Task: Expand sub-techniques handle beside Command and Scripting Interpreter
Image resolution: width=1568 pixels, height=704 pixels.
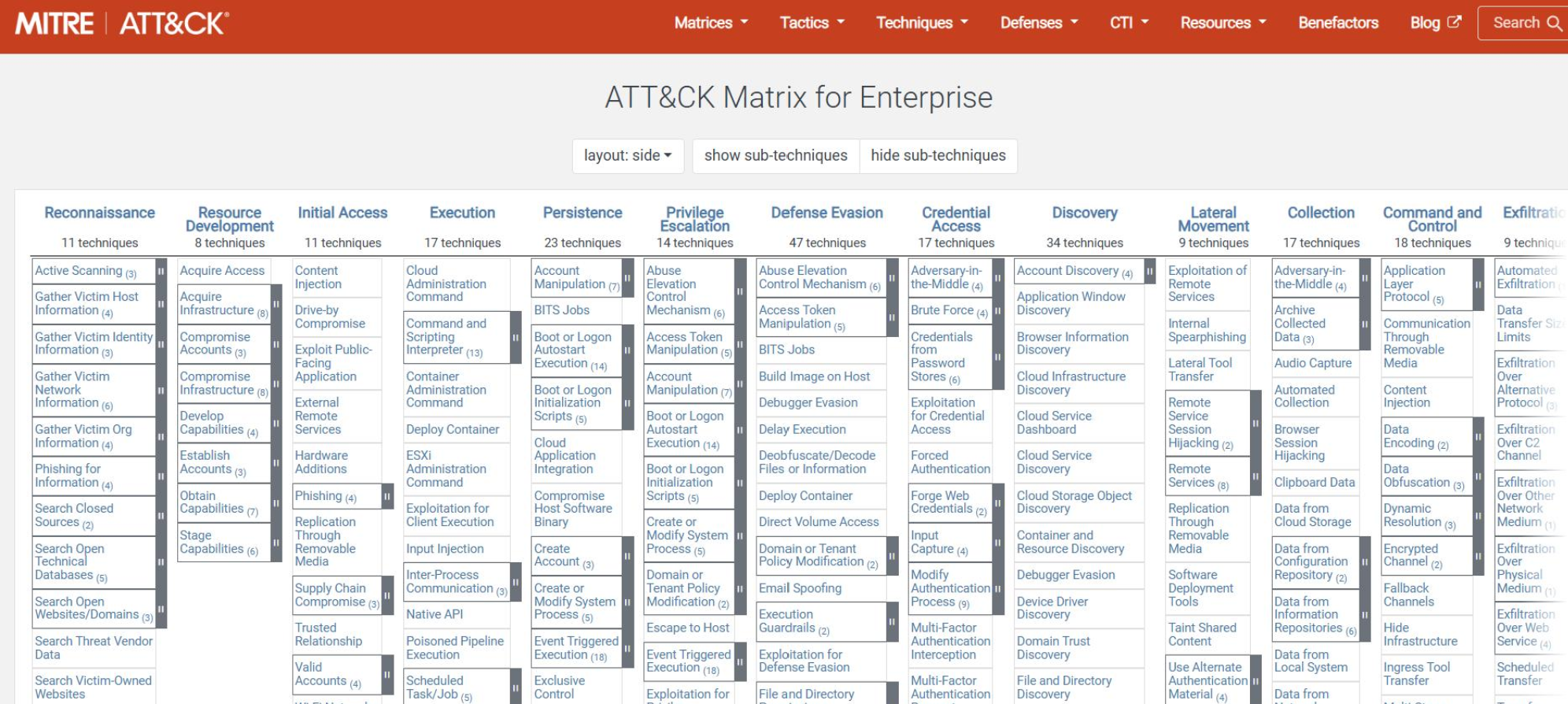Action: 516,337
